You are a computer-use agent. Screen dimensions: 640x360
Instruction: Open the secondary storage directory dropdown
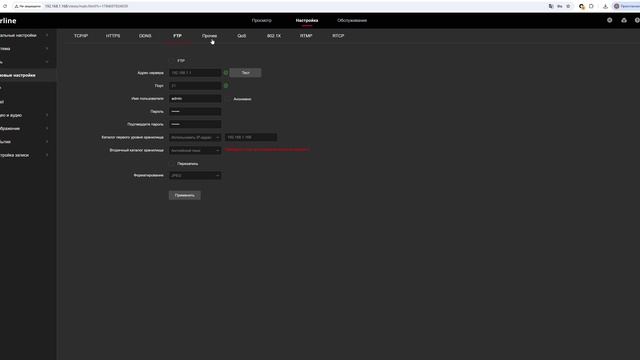pyautogui.click(x=195, y=151)
